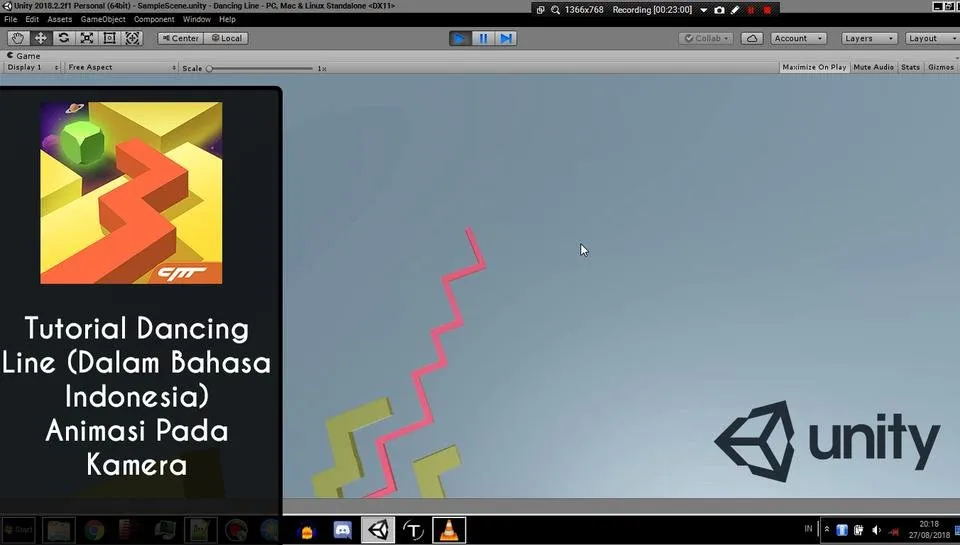Toggle Gizmos in Game view
The width and height of the screenshot is (960, 545).
click(x=940, y=67)
